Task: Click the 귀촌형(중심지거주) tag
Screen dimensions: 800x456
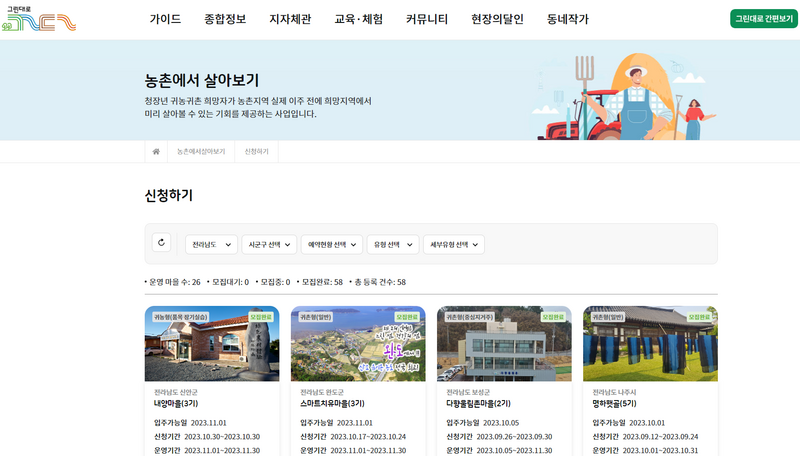Action: click(x=469, y=317)
